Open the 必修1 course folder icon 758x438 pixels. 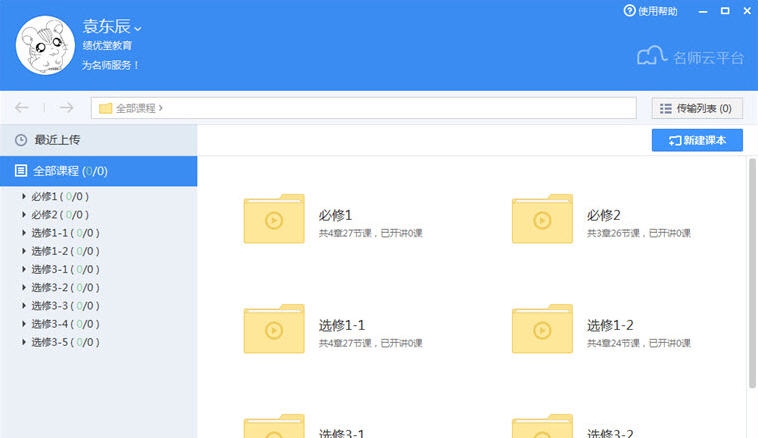tap(274, 219)
